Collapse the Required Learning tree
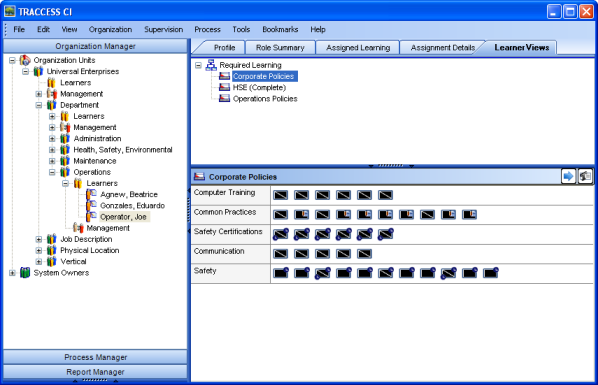The image size is (598, 385). (198, 65)
